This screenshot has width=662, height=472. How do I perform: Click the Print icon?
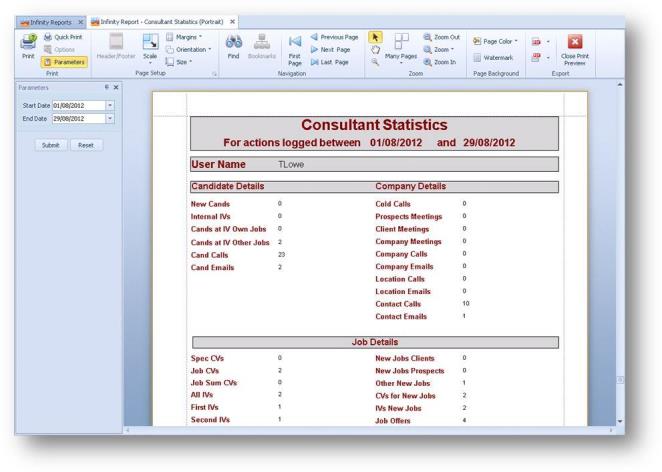[26, 47]
